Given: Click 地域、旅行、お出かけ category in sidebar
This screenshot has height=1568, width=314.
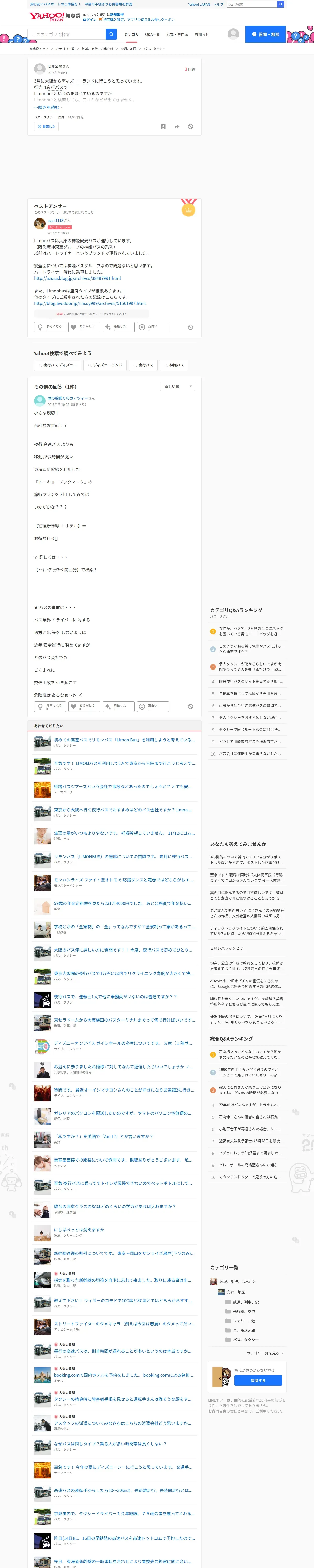Looking at the screenshot, I should 238,1282.
